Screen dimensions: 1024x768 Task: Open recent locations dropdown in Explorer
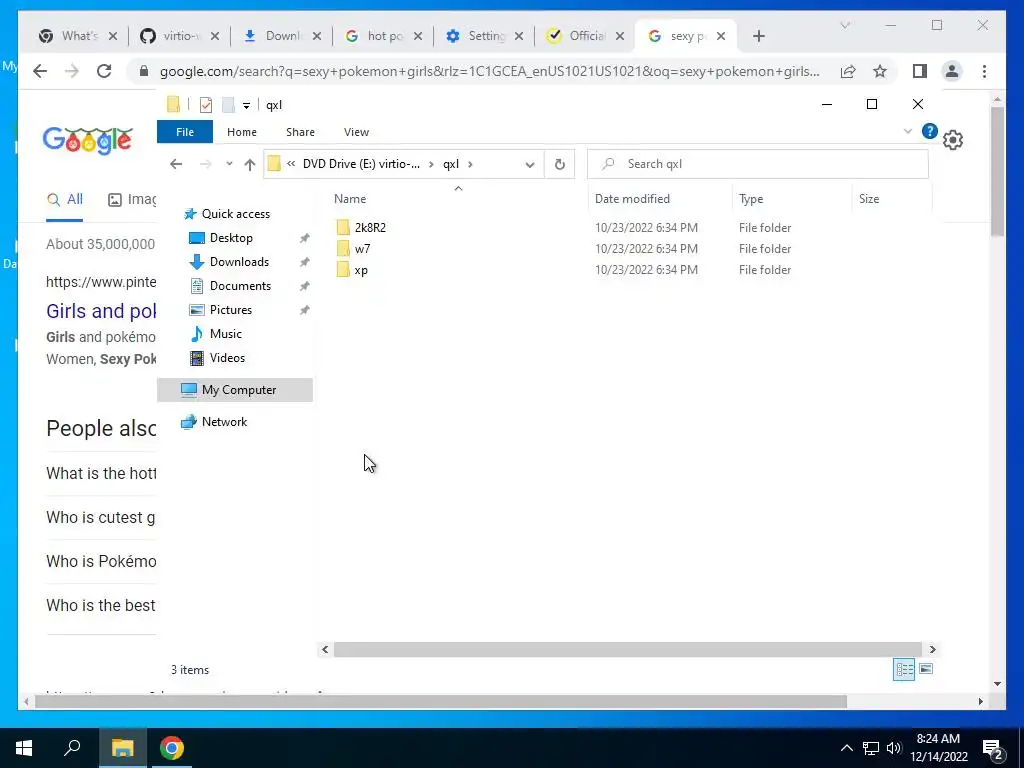click(229, 164)
